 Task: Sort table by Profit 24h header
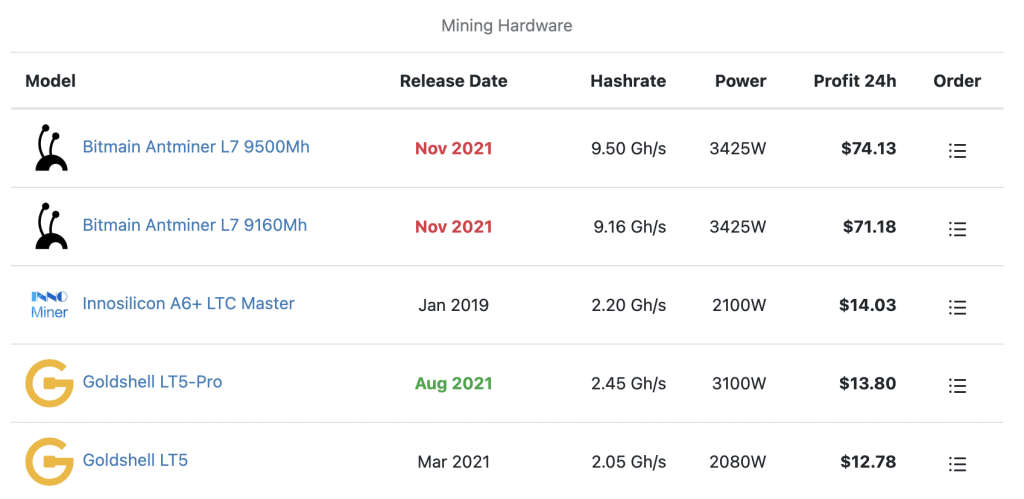click(855, 81)
